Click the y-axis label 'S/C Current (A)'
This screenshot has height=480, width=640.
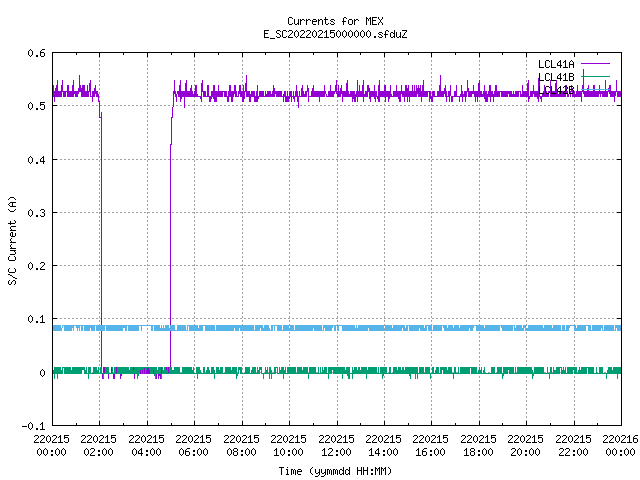pyautogui.click(x=12, y=240)
